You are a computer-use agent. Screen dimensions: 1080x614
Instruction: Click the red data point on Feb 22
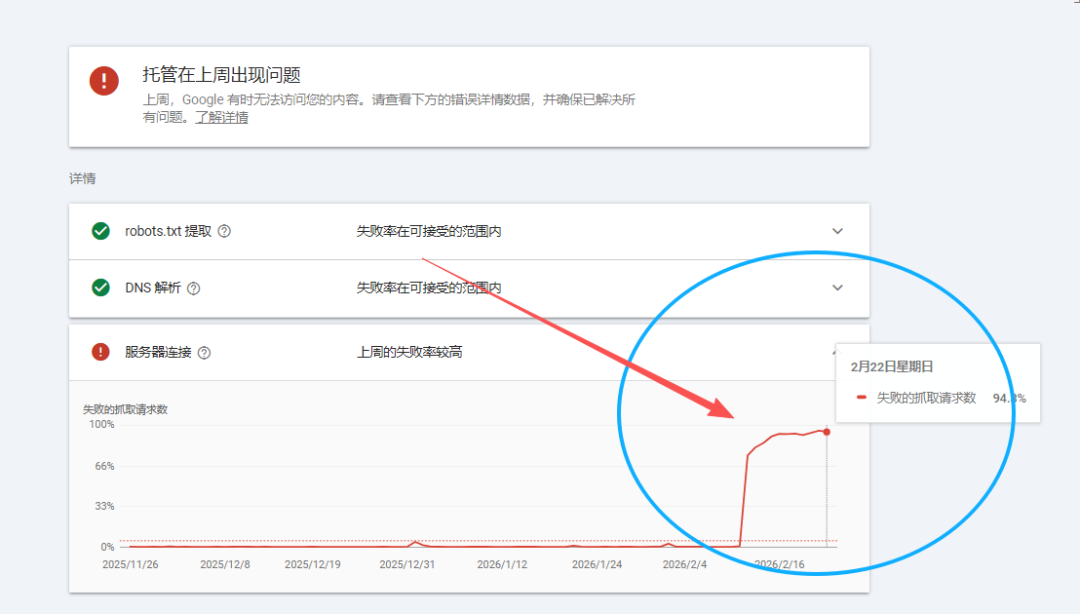tap(827, 432)
